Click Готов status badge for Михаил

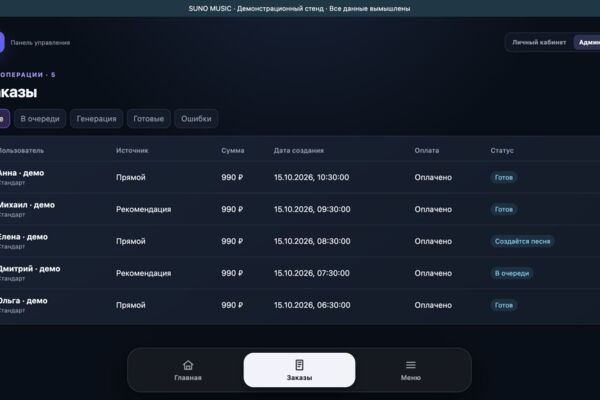(x=504, y=209)
